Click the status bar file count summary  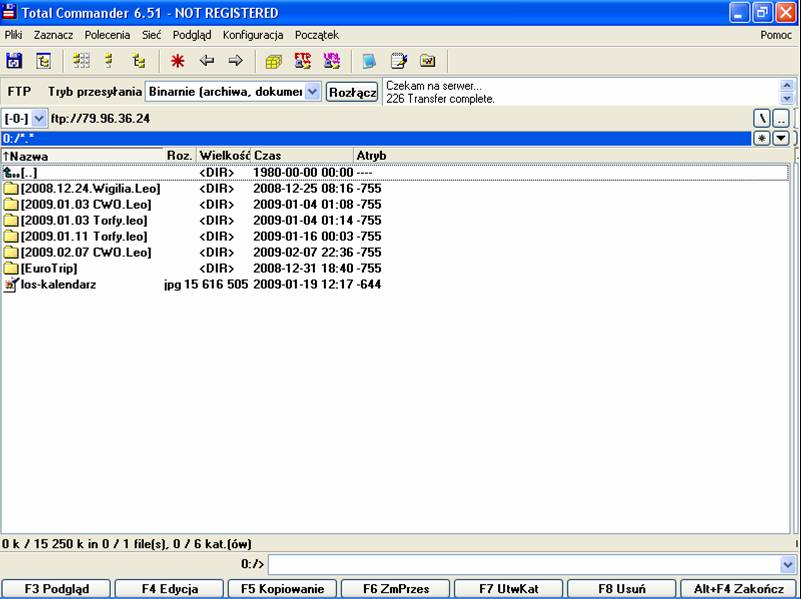[x=127, y=544]
